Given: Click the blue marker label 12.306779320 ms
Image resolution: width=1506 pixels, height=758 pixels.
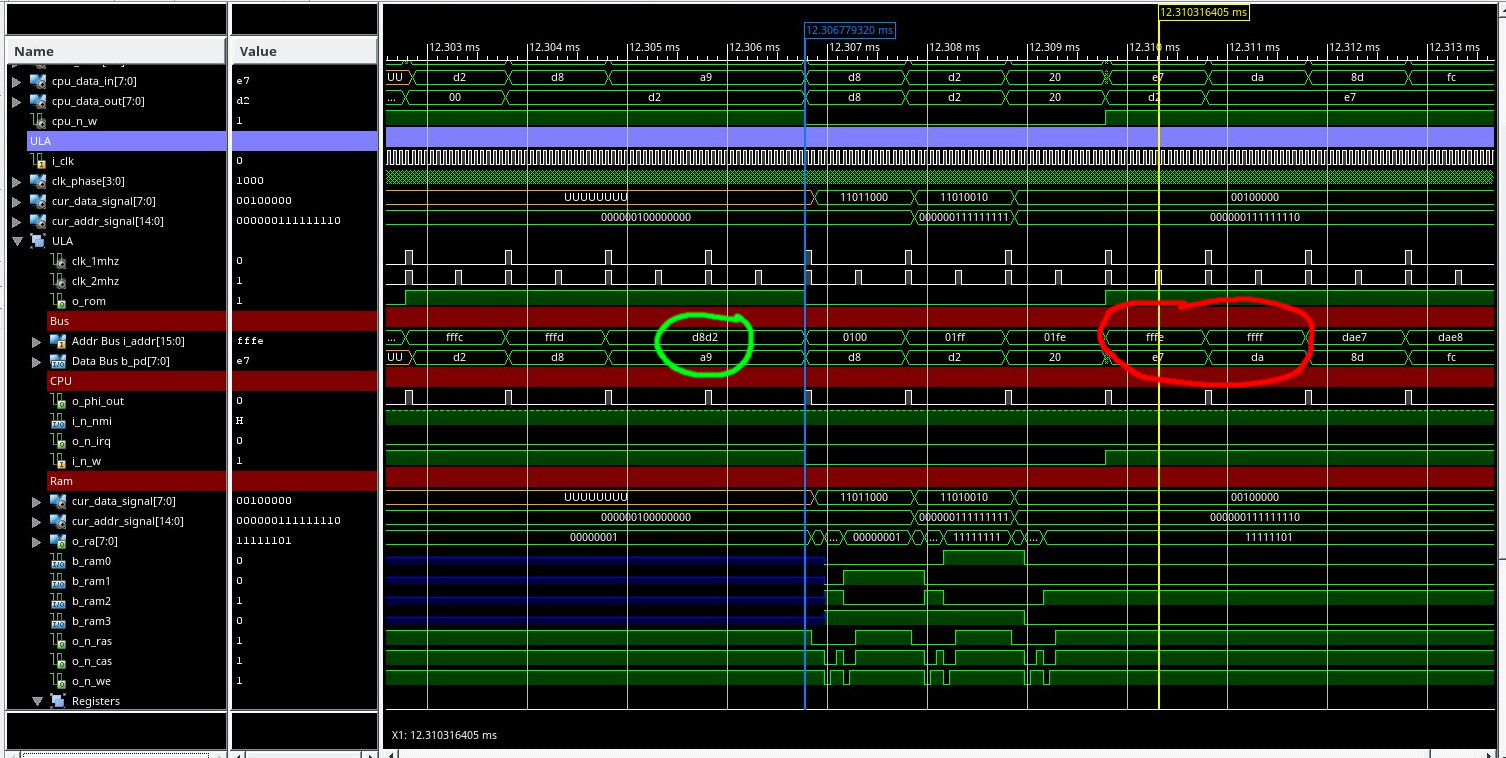Looking at the screenshot, I should [x=850, y=30].
